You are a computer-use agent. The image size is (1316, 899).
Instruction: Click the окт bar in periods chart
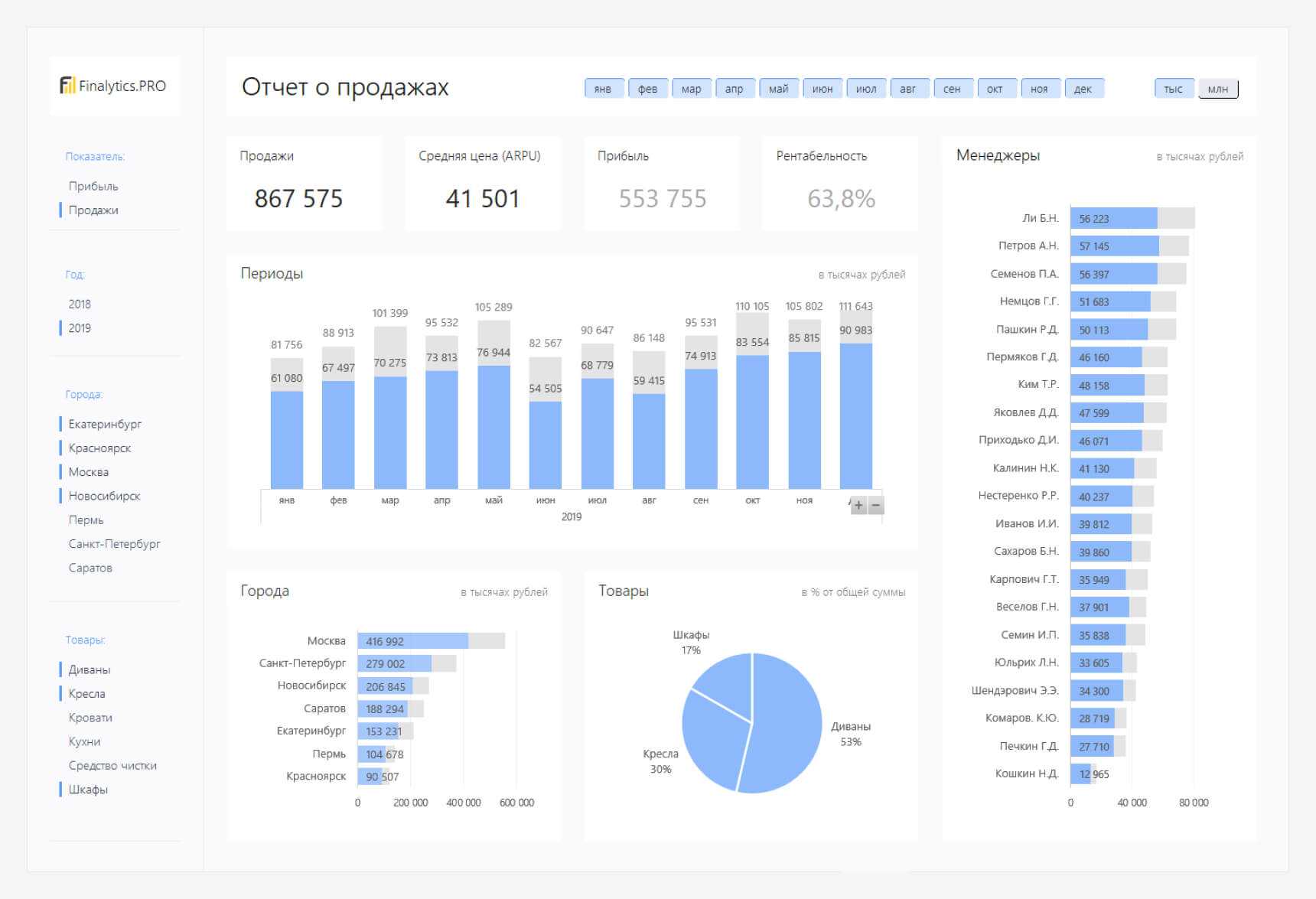click(753, 422)
